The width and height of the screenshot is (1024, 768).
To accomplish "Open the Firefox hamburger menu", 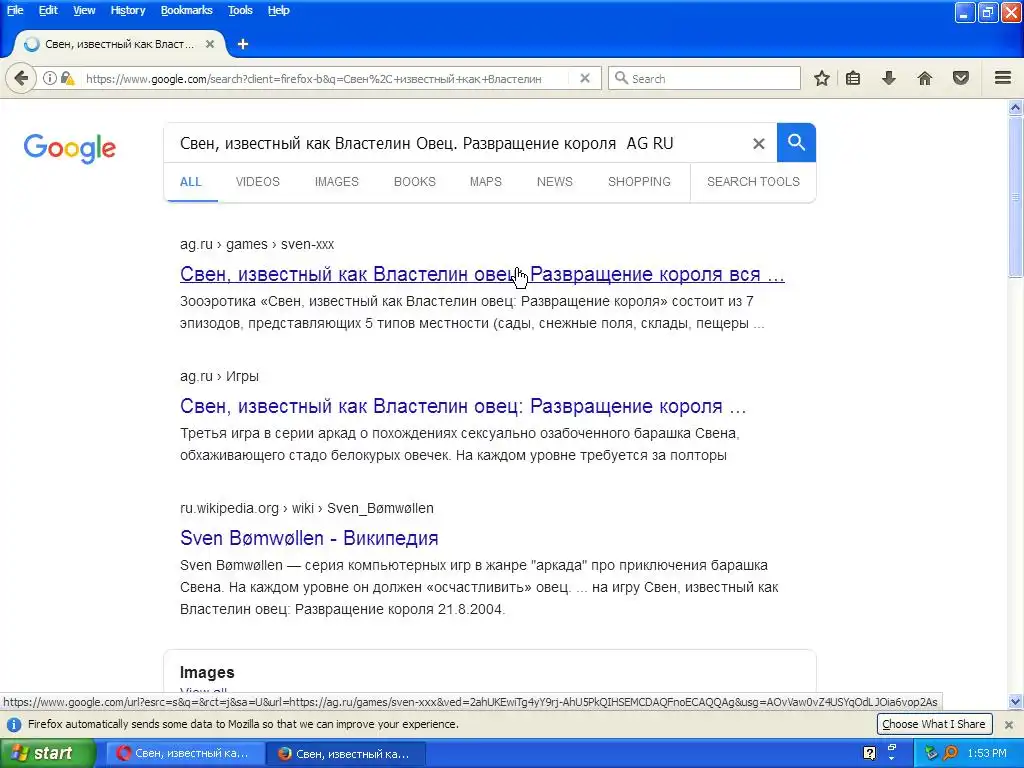I will [x=1003, y=78].
